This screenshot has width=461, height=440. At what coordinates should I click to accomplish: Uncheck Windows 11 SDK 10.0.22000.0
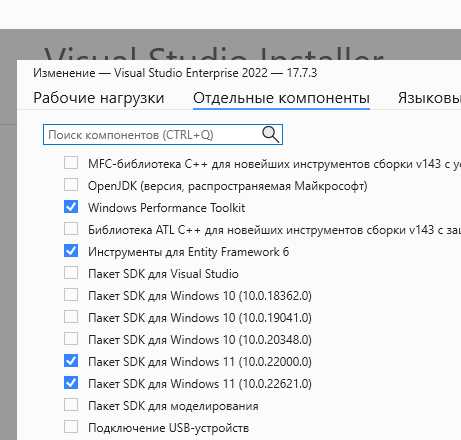point(71,361)
